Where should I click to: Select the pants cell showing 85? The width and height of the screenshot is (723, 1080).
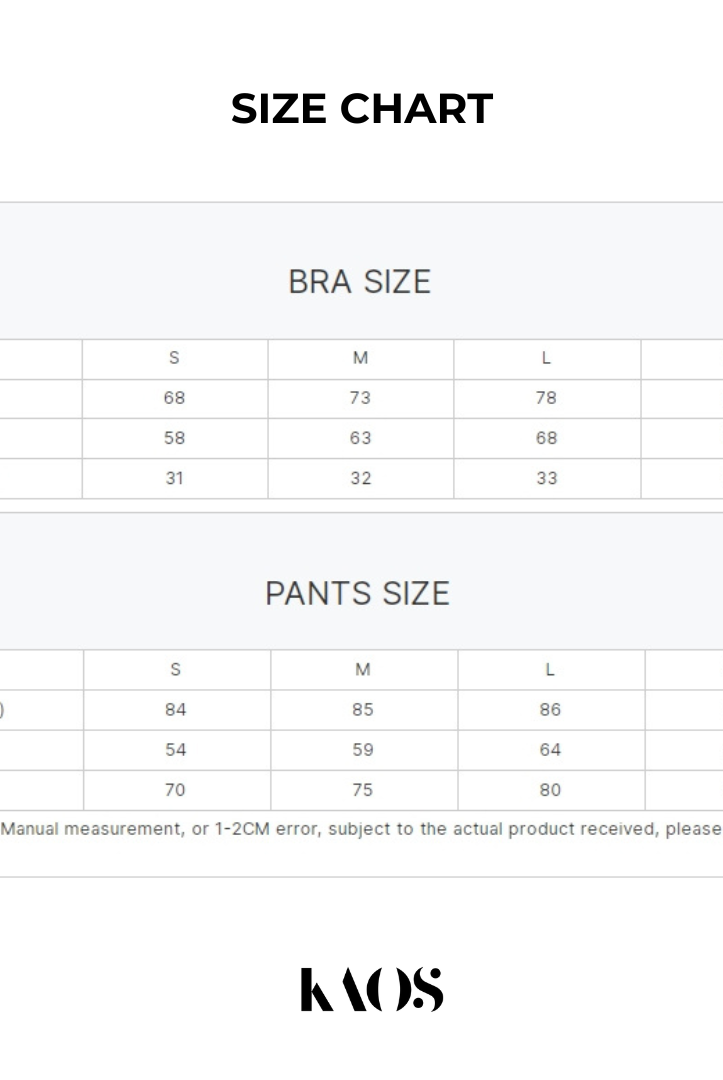(x=363, y=710)
